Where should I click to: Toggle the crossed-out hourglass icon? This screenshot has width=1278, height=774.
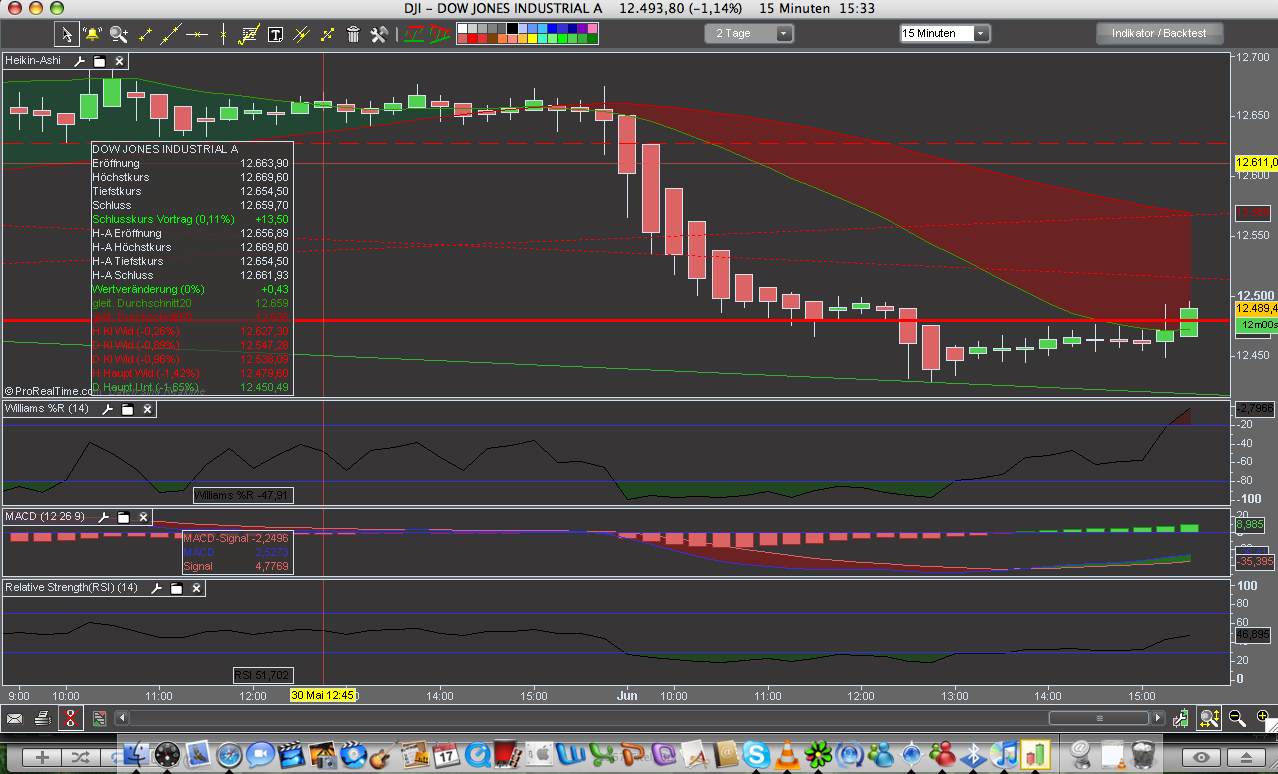point(70,718)
